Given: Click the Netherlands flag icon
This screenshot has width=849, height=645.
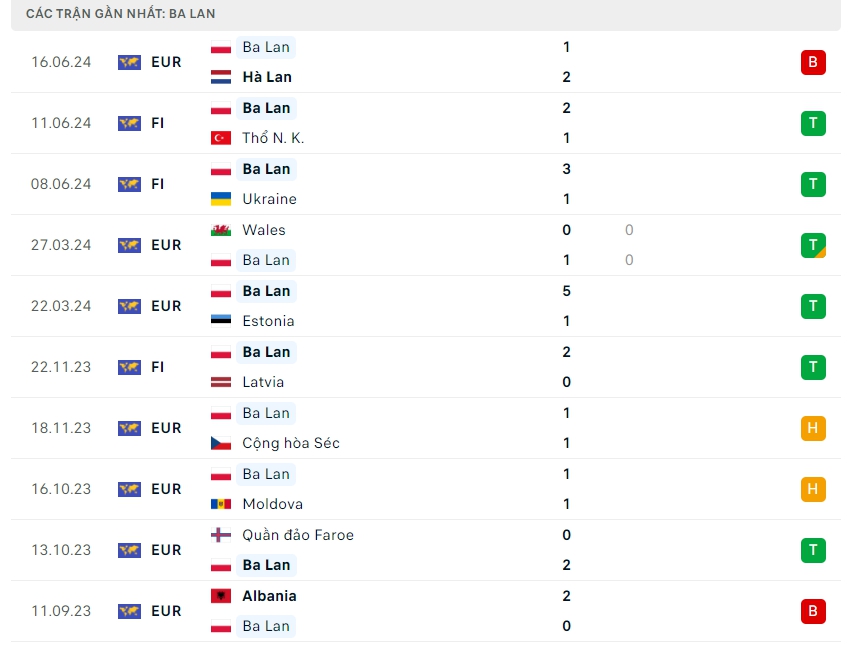Looking at the screenshot, I should (221, 77).
